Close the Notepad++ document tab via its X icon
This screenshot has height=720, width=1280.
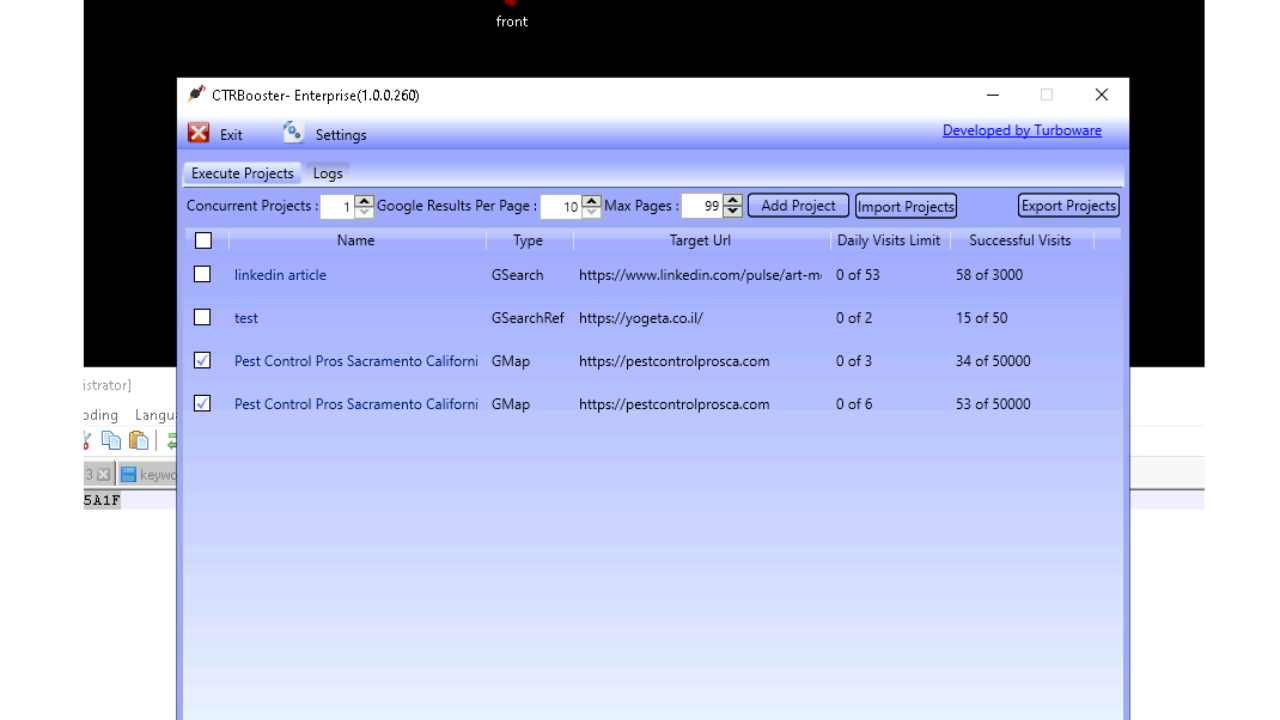pos(103,474)
